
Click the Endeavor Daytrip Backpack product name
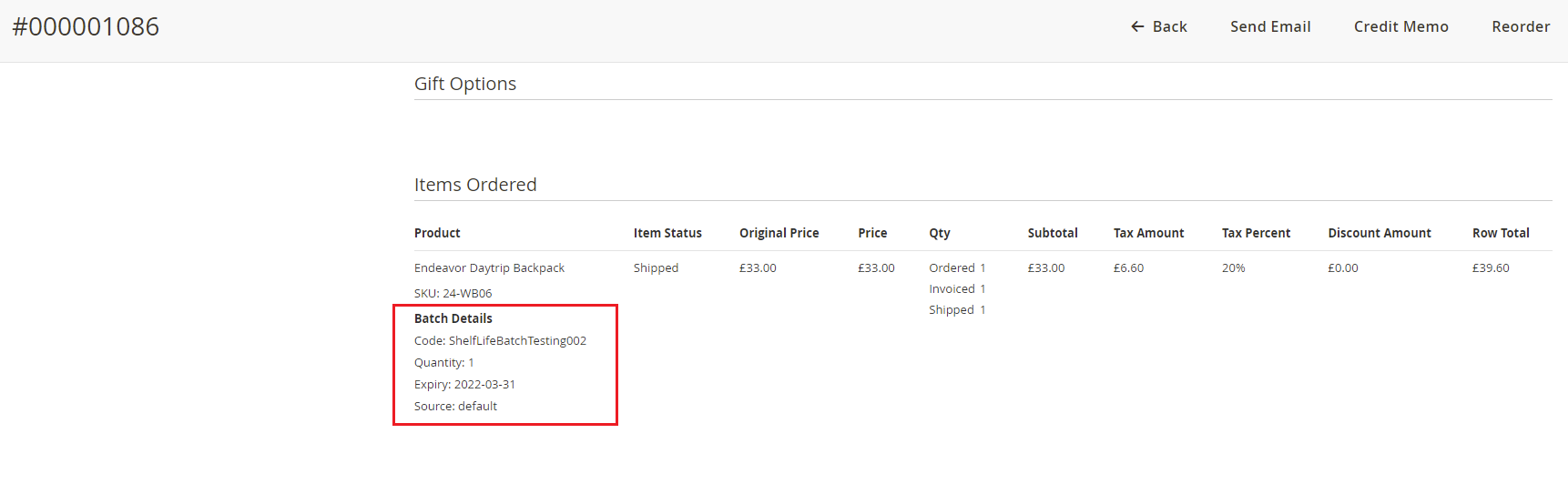(489, 268)
